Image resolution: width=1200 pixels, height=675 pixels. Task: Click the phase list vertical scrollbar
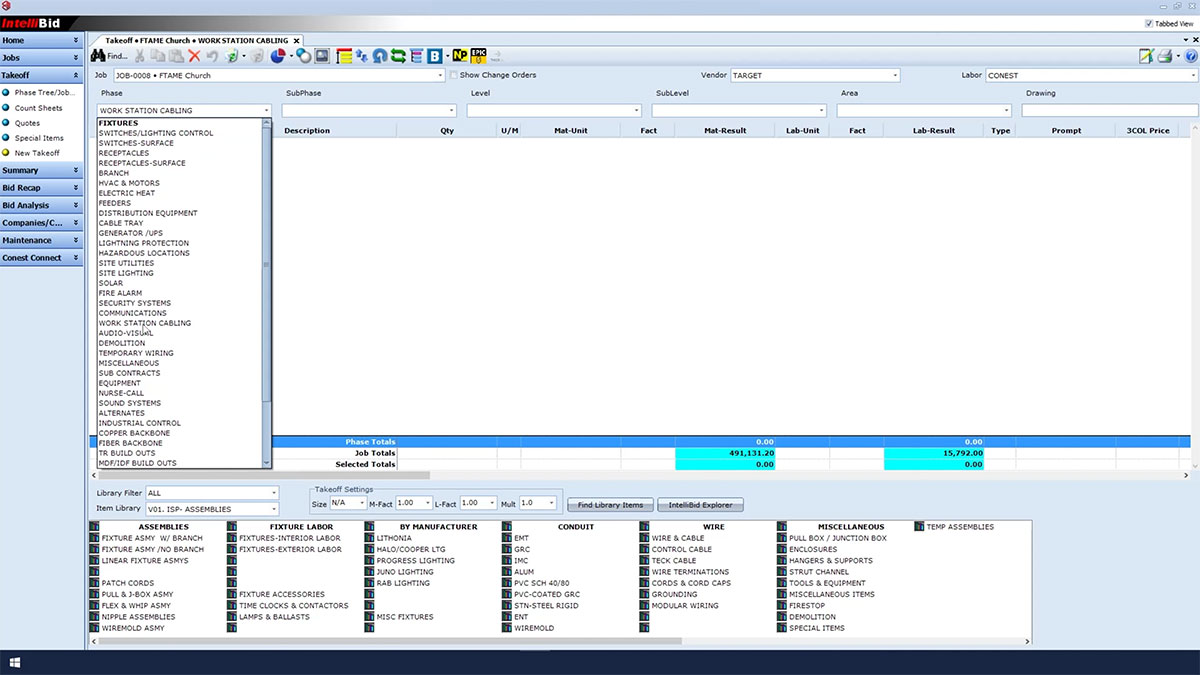coord(266,265)
